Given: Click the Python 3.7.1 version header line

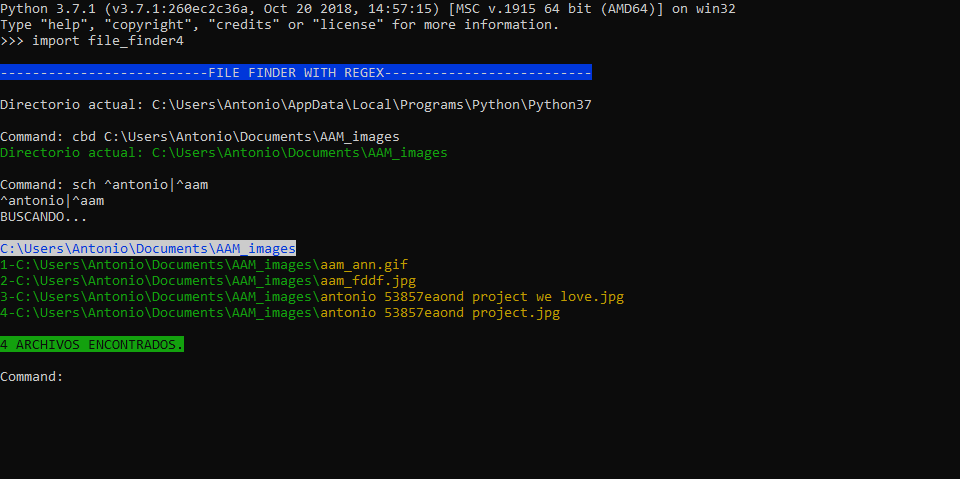Looking at the screenshot, I should (368, 9).
